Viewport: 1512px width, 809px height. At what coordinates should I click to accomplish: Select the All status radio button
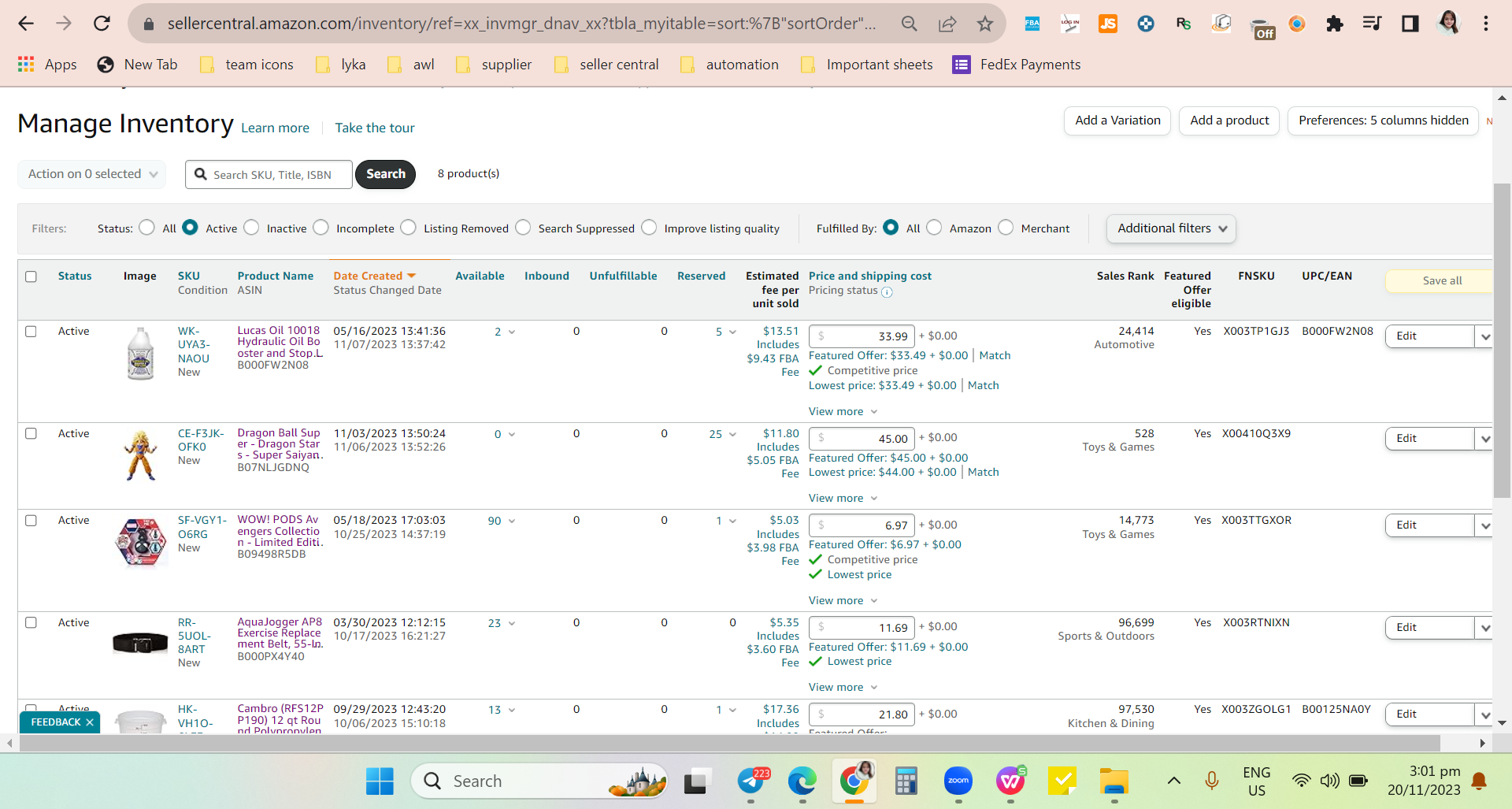tap(146, 228)
